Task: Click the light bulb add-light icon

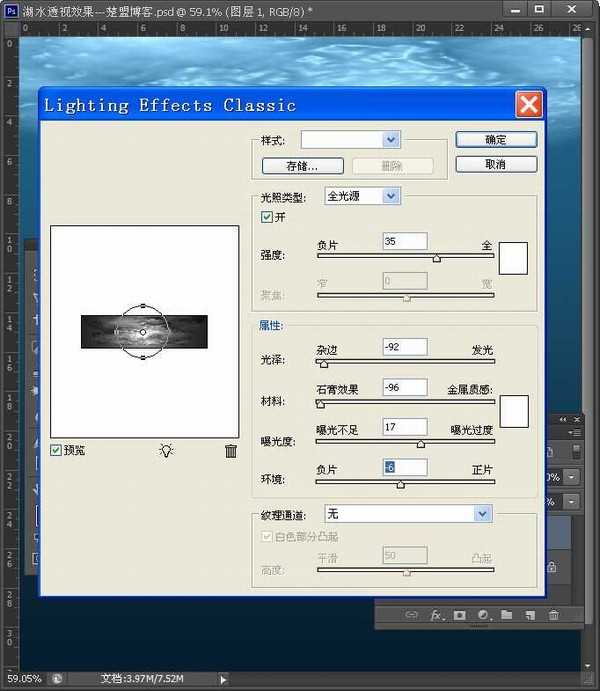Action: click(x=166, y=450)
